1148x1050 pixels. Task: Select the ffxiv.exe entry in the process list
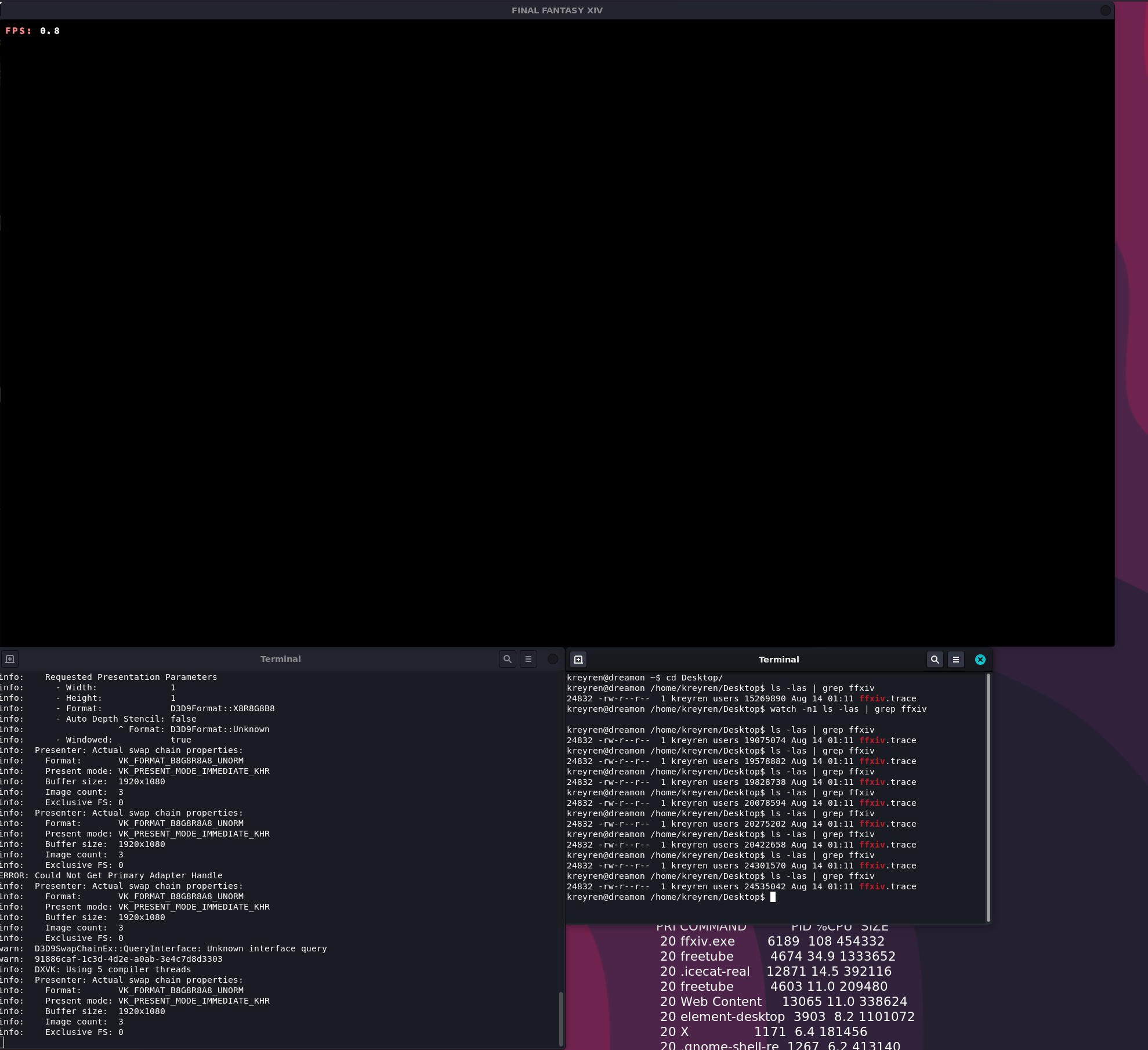[708, 941]
